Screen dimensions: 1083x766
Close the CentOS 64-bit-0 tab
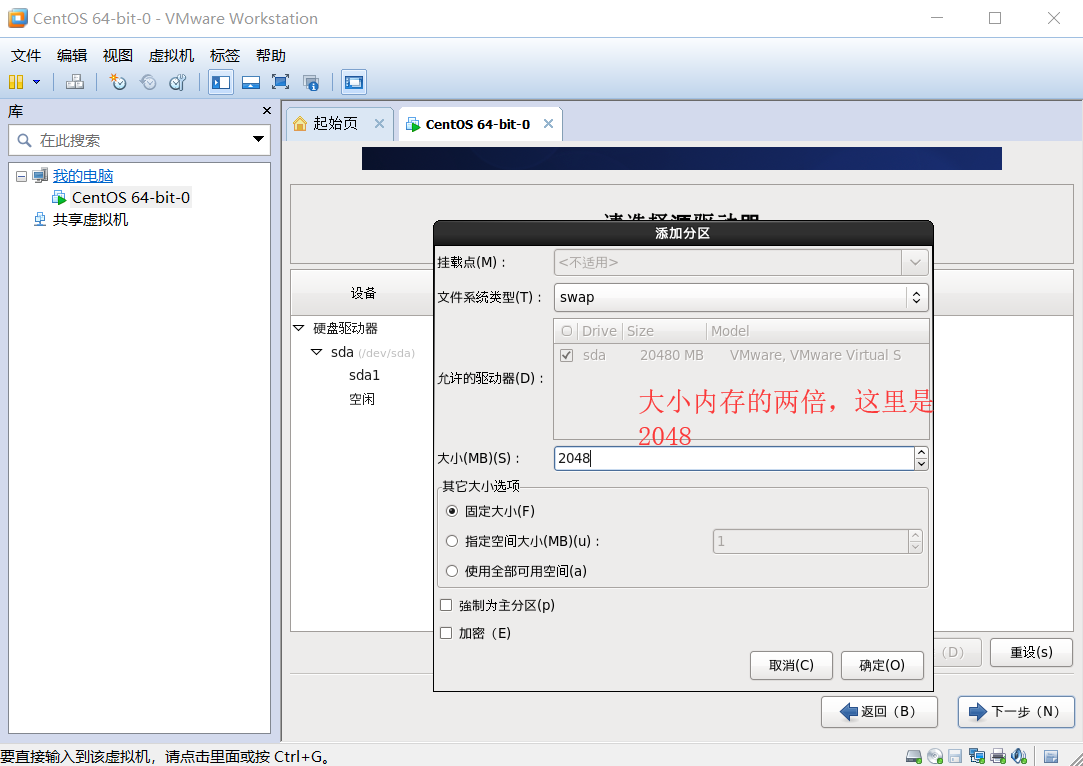[x=548, y=124]
